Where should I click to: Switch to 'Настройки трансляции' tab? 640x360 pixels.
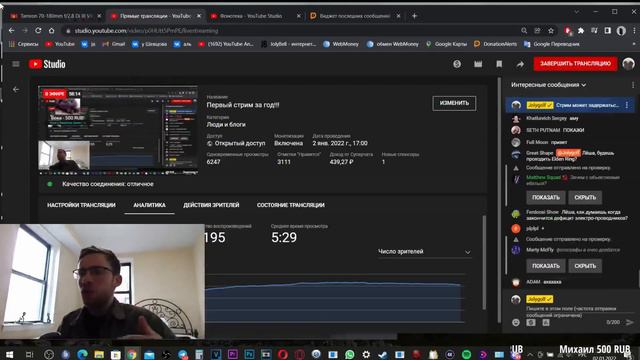[81, 205]
